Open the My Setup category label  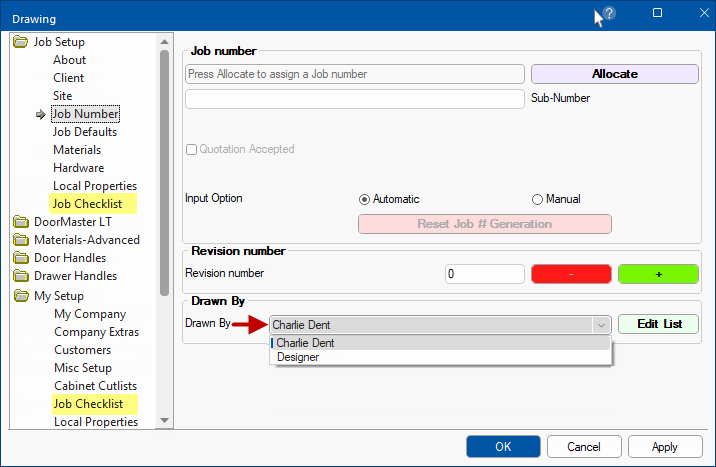coord(59,296)
